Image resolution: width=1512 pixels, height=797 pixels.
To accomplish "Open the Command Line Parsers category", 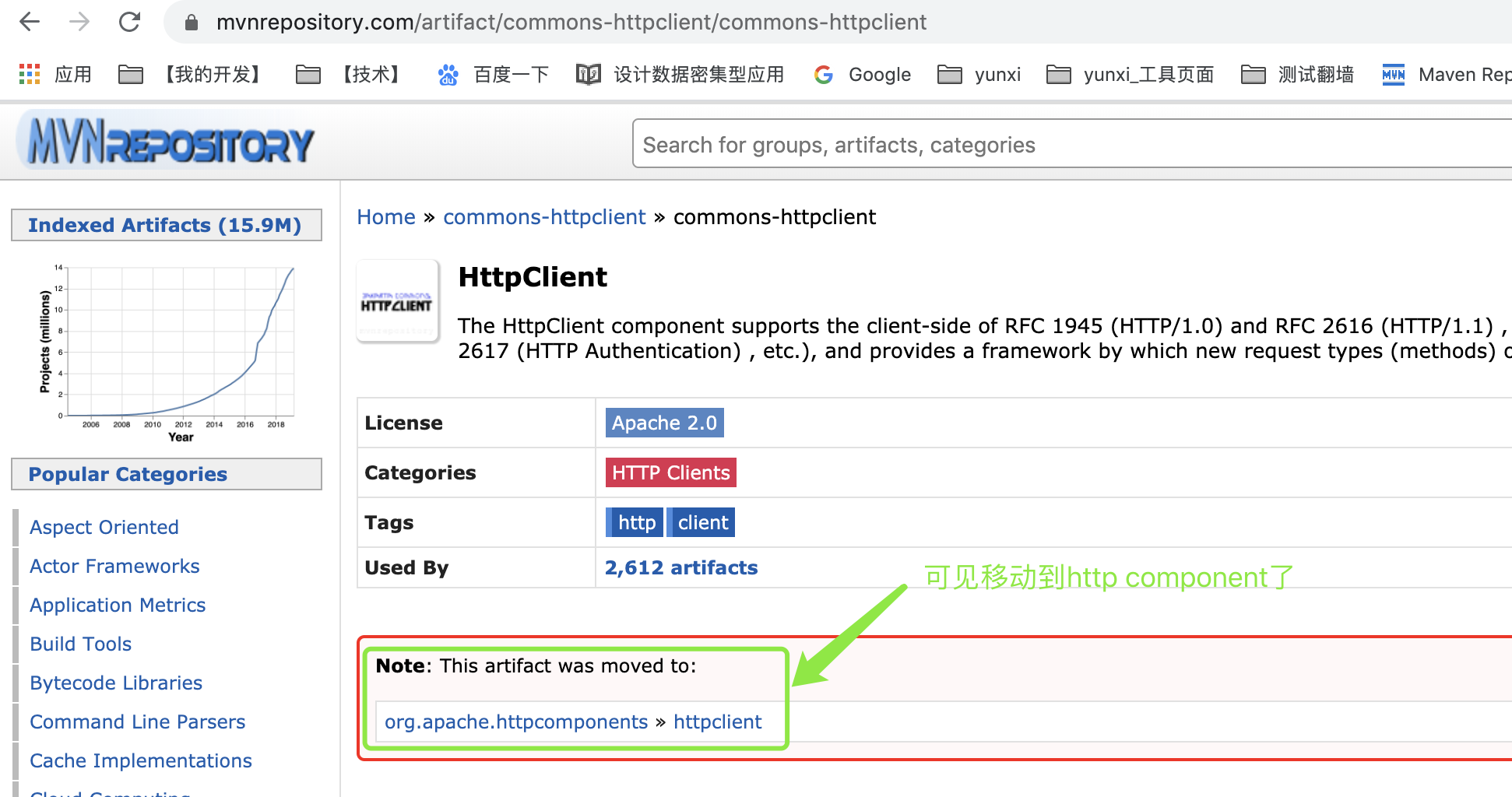I will coord(138,722).
